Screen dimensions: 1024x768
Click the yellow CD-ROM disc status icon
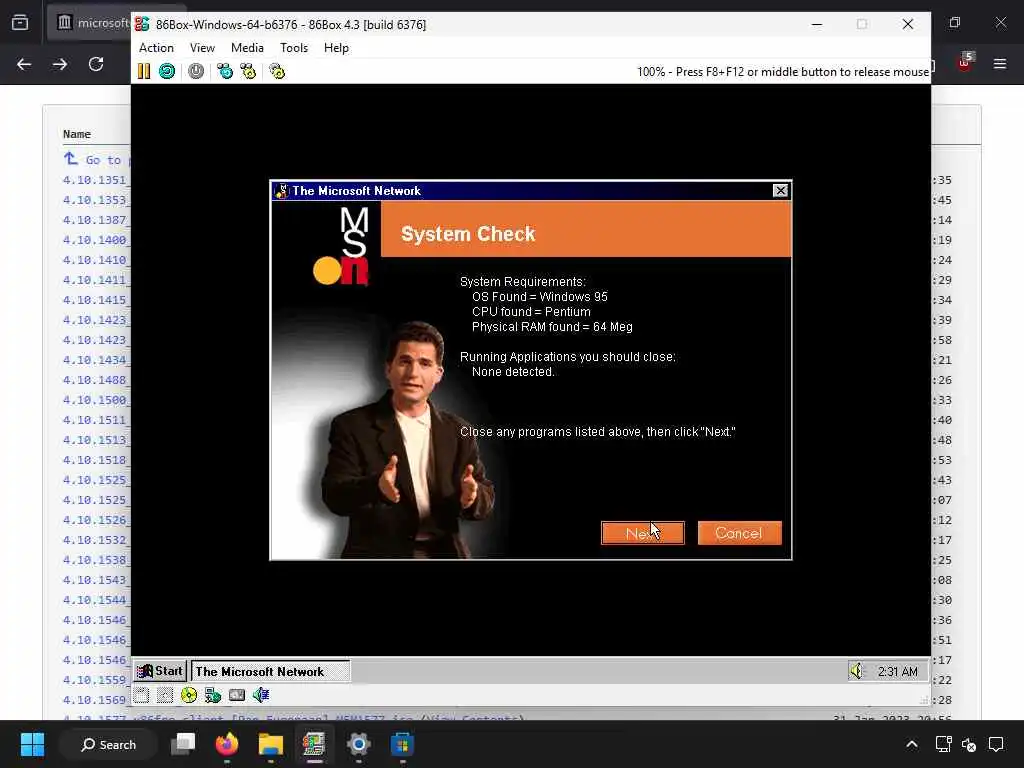click(x=189, y=695)
